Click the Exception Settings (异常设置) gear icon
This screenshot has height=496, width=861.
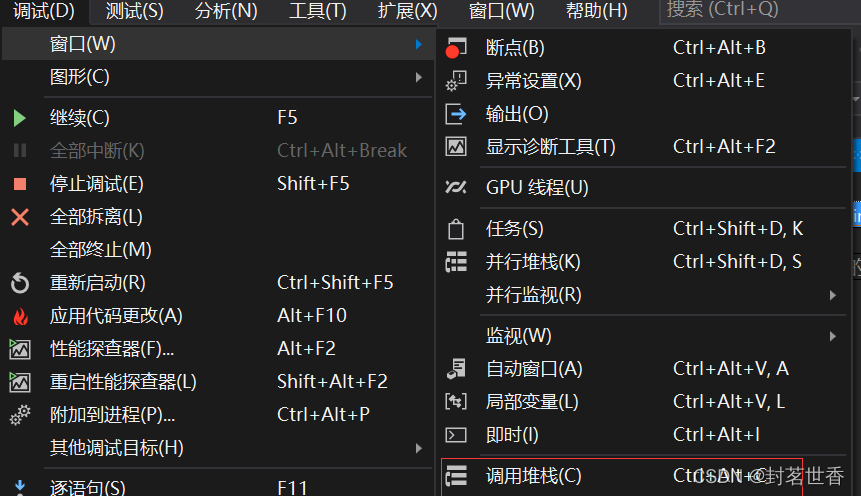point(456,81)
